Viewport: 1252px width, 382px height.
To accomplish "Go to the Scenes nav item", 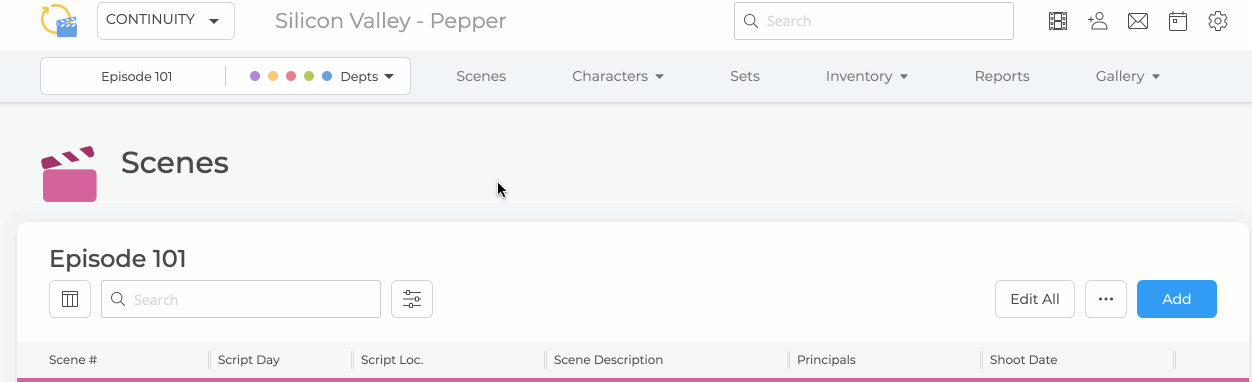I will tap(481, 76).
